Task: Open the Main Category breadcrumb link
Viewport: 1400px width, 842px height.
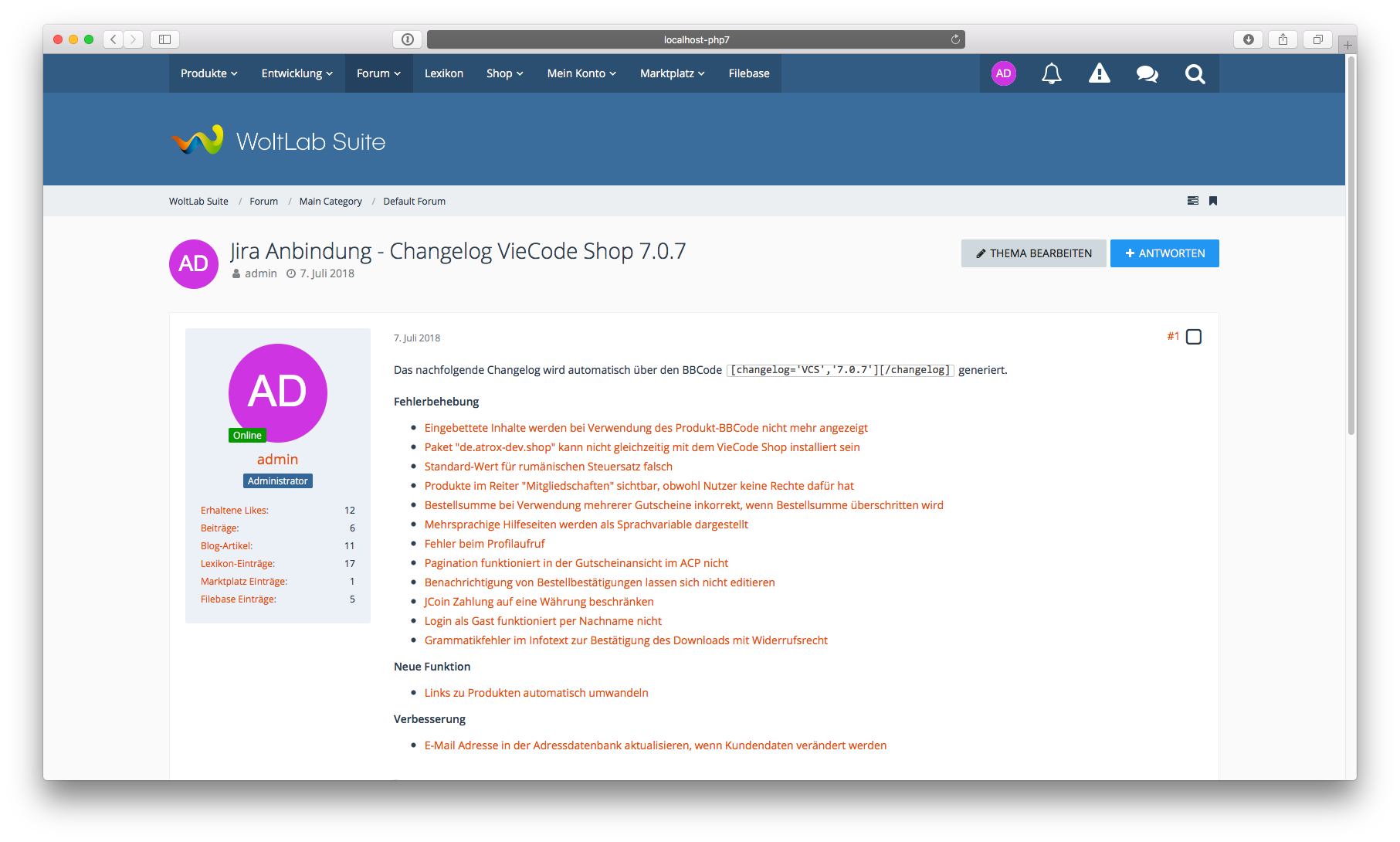Action: point(331,202)
